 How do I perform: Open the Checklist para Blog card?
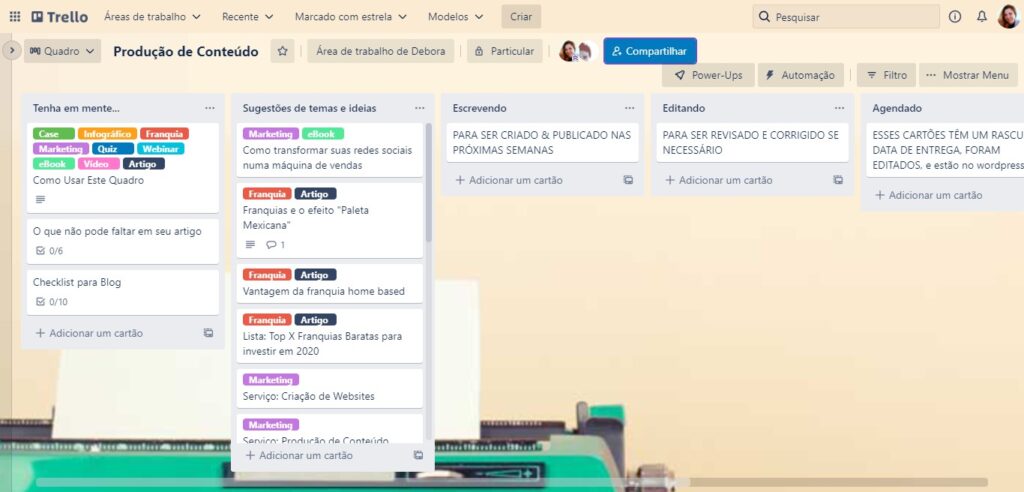point(123,292)
